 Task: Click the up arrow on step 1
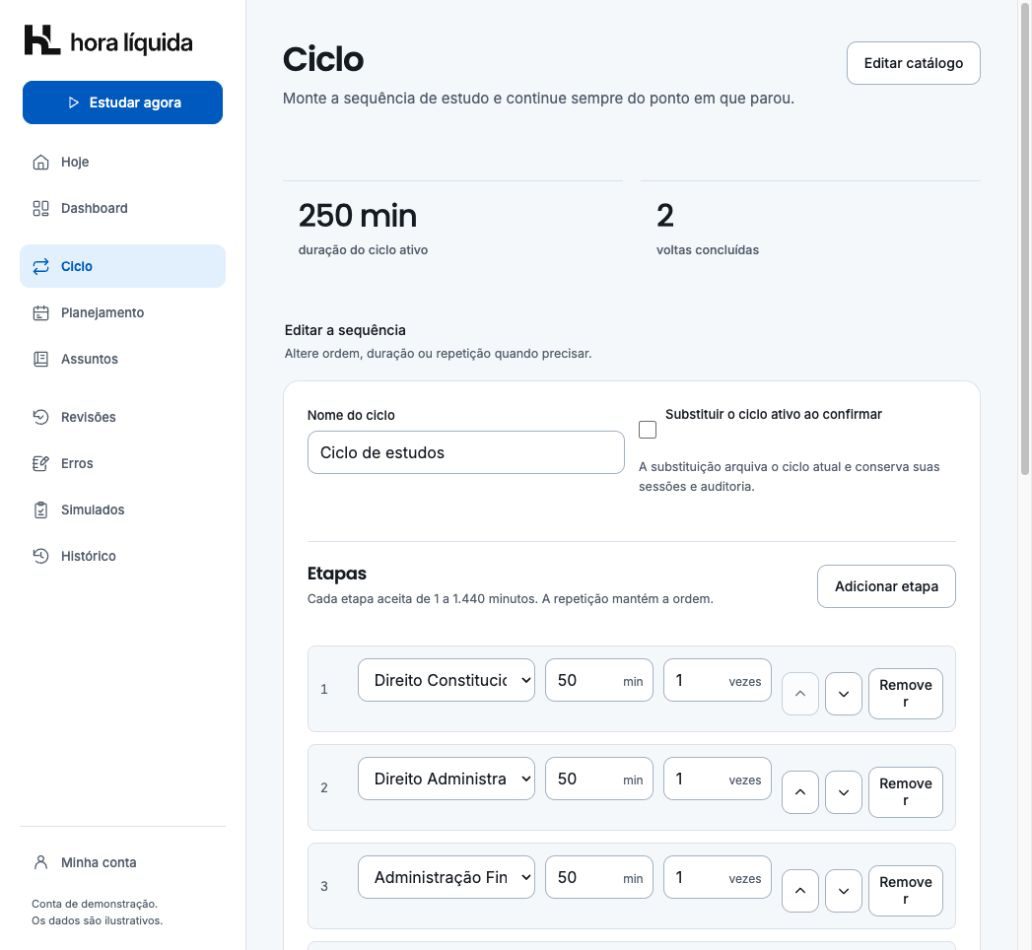tap(800, 693)
